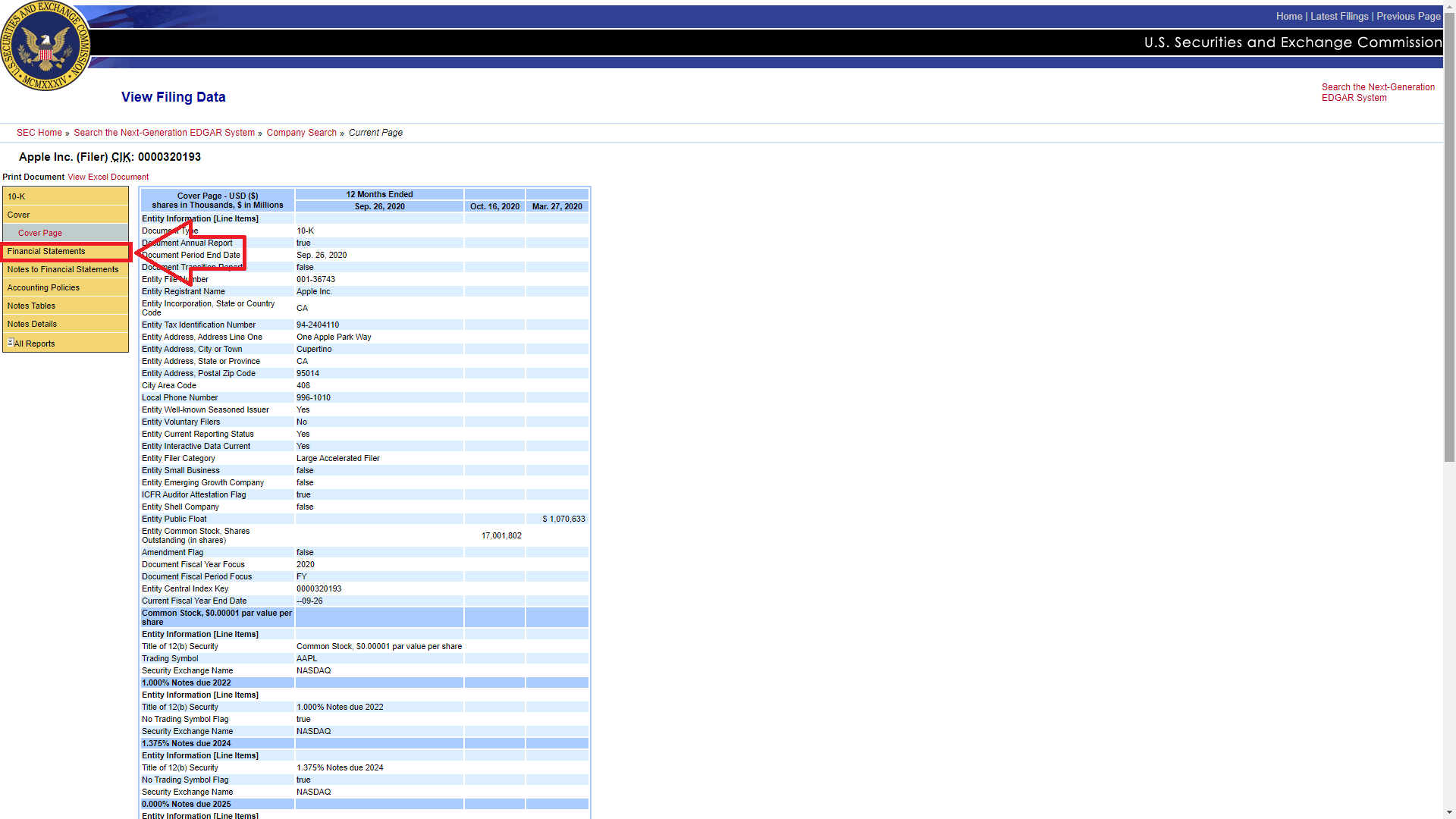The height and width of the screenshot is (819, 1456).
Task: Expand Notes to Financial Statements
Action: tap(65, 269)
